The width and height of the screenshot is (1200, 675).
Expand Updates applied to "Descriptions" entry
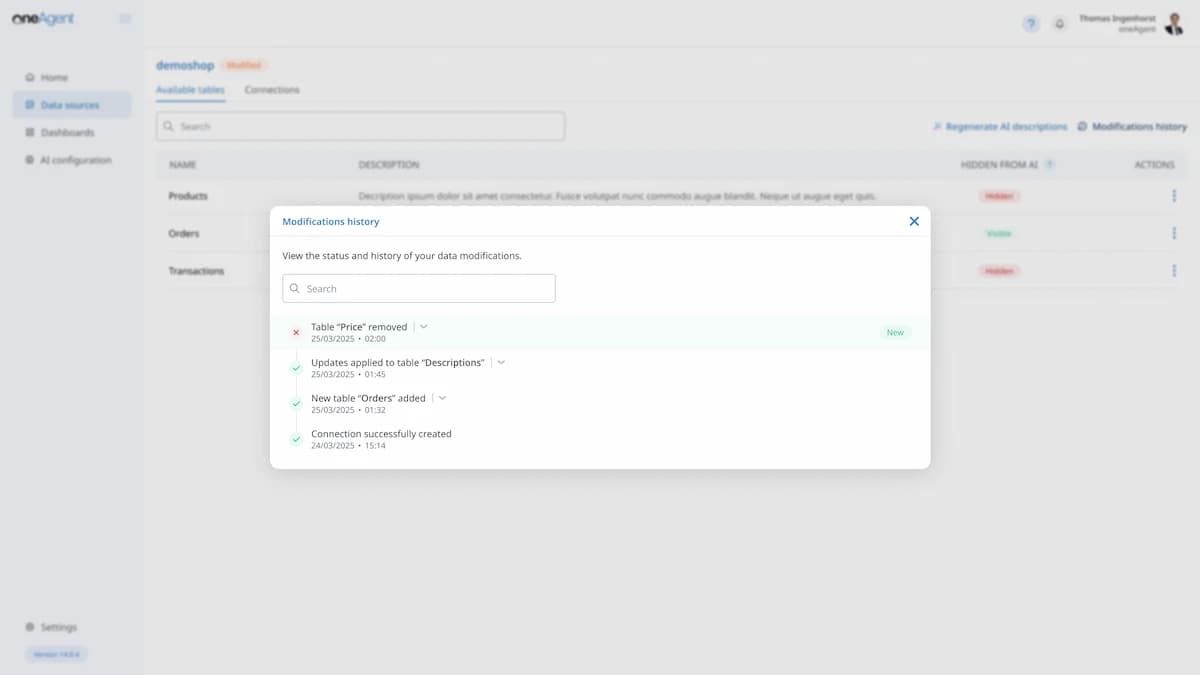point(501,363)
